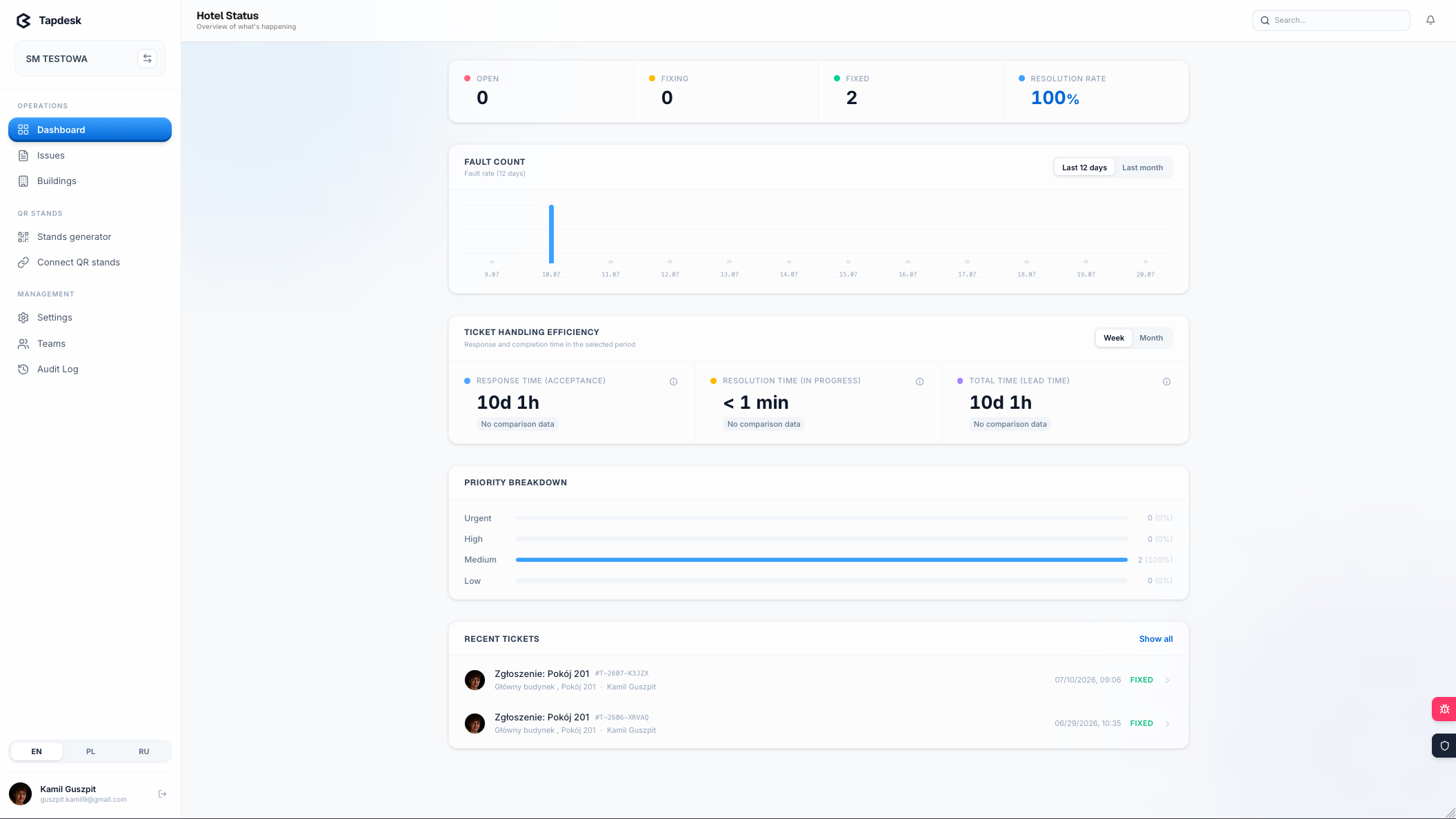
Task: Click the logout icon next to Kamil Guszpit
Action: [x=163, y=793]
